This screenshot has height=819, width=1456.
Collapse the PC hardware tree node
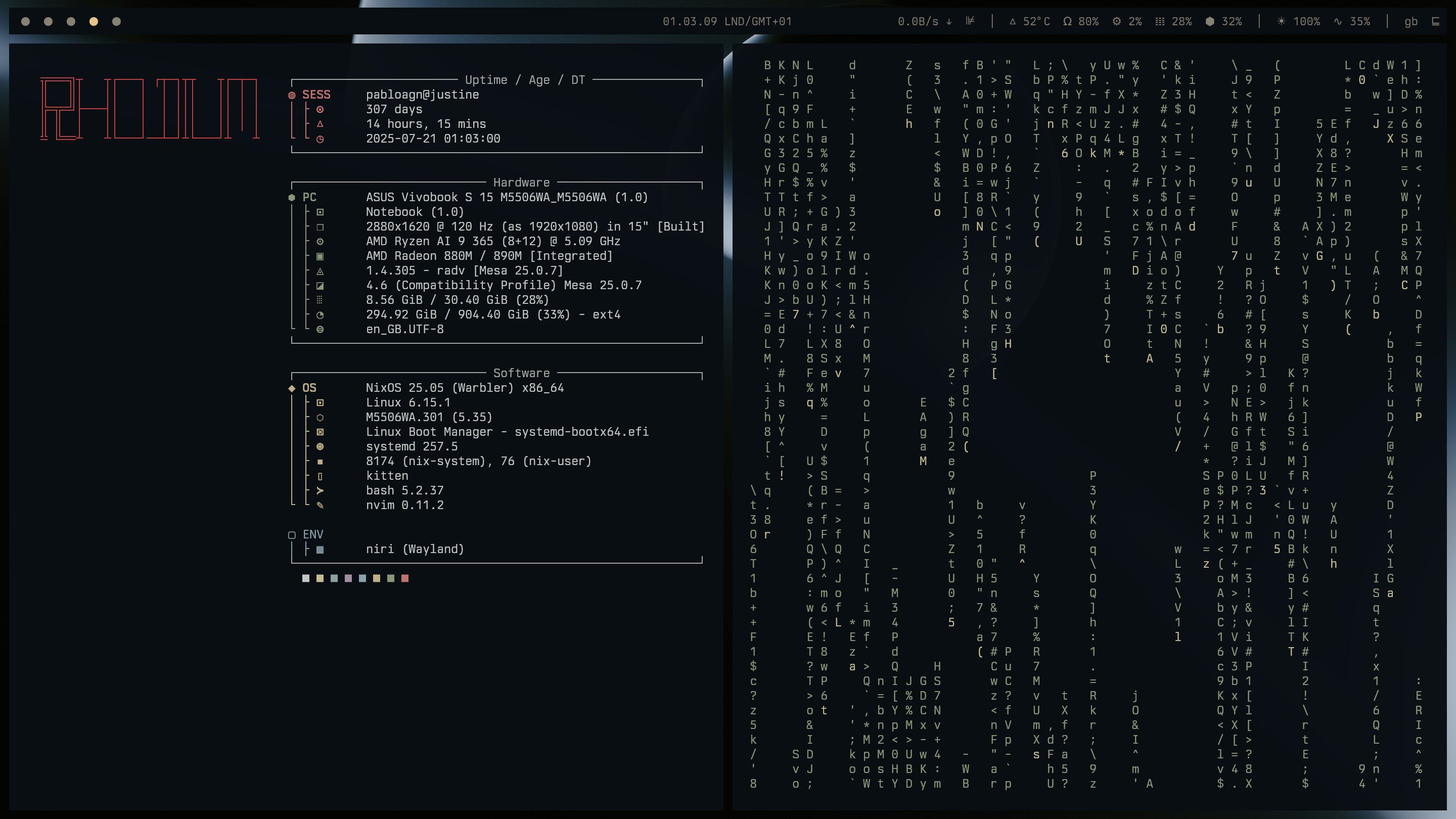292,197
